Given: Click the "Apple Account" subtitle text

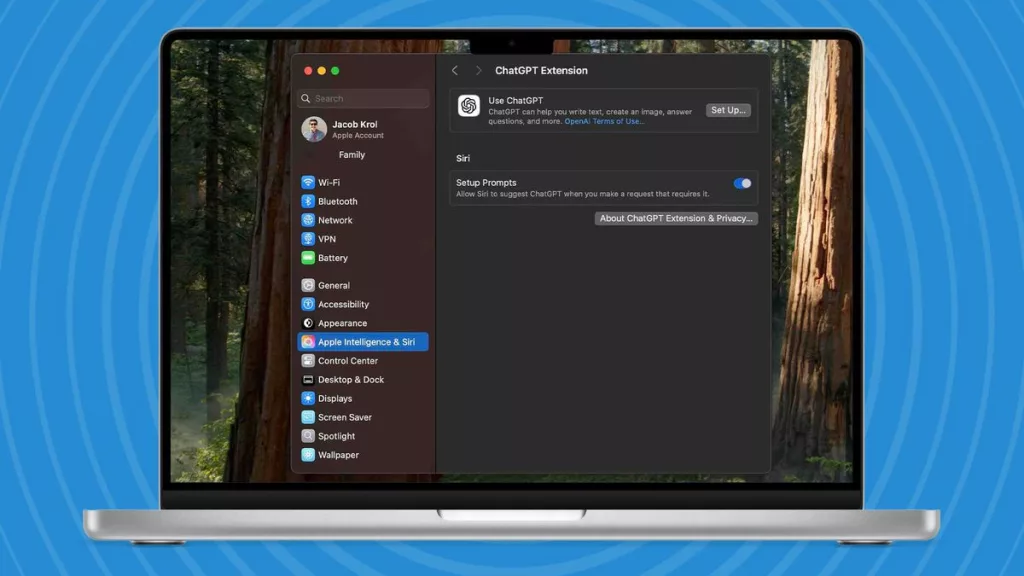Looking at the screenshot, I should pos(358,136).
